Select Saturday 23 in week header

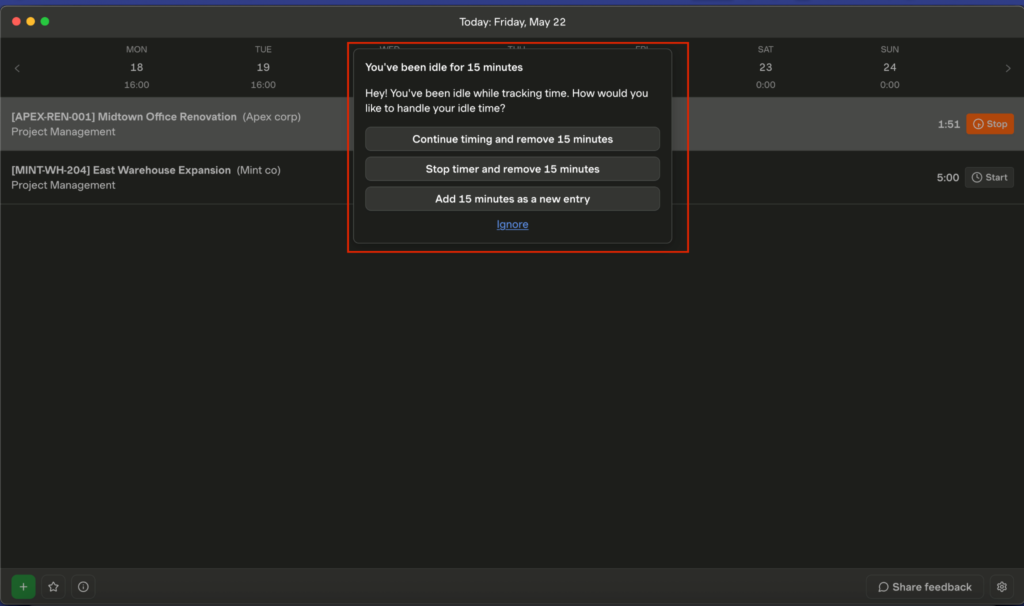click(x=765, y=67)
